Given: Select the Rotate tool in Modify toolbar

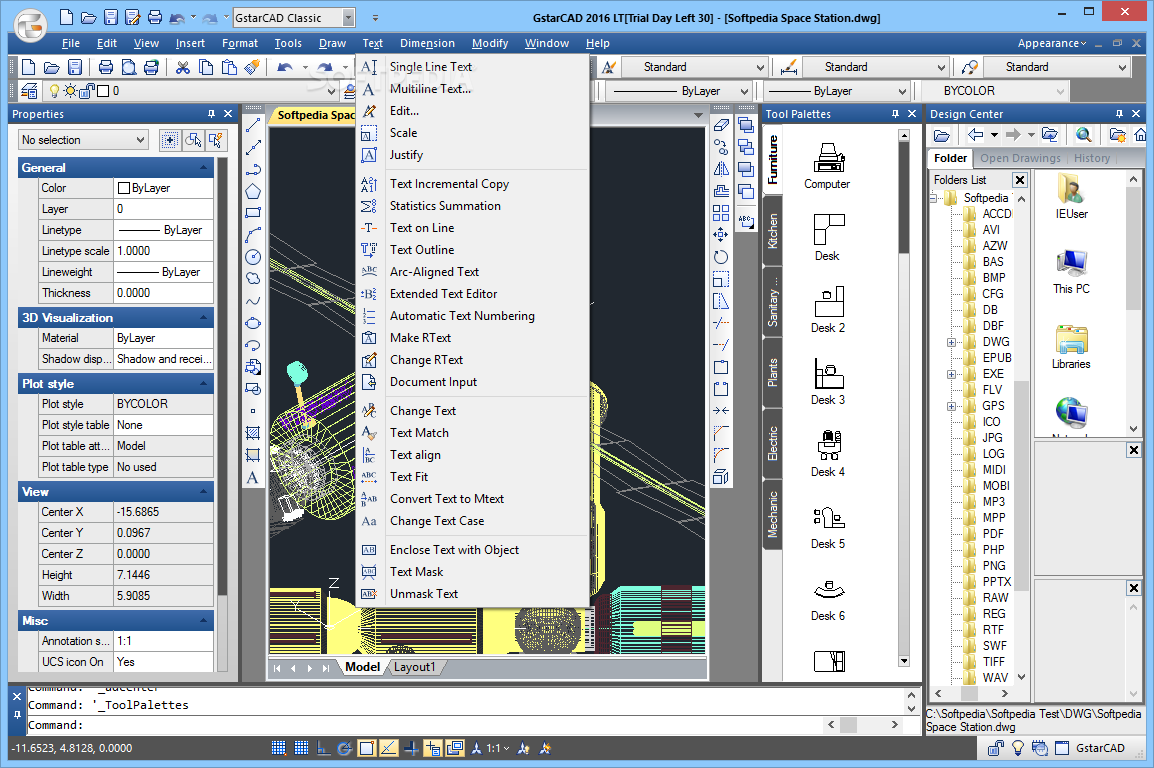Looking at the screenshot, I should (721, 257).
